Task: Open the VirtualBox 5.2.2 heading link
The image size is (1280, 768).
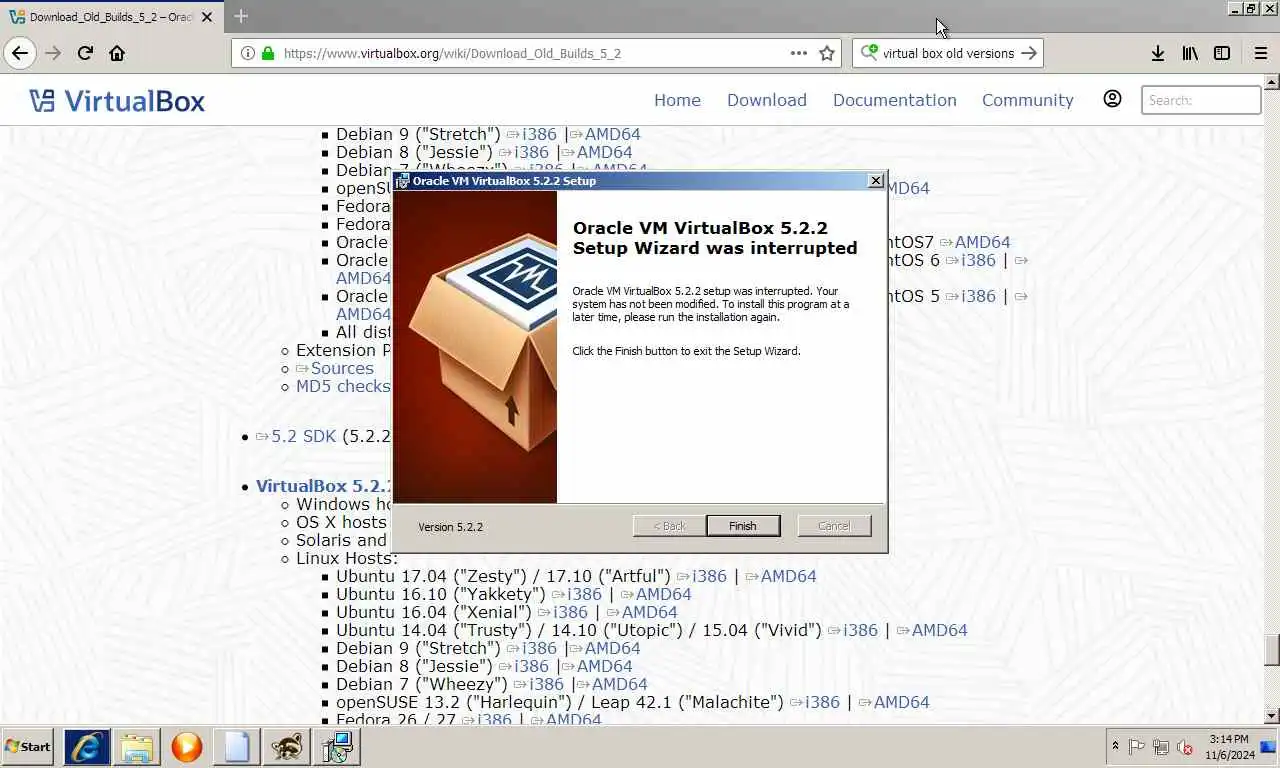Action: (x=324, y=486)
